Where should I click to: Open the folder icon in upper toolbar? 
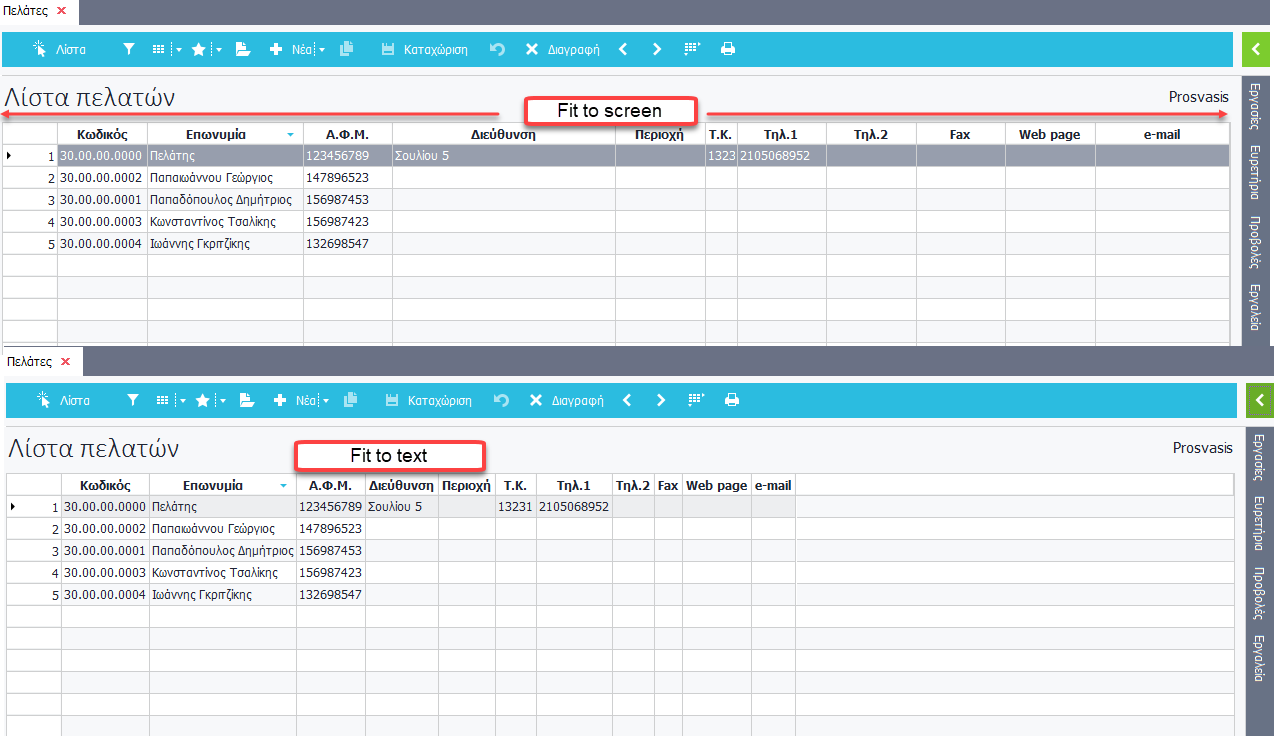click(242, 49)
